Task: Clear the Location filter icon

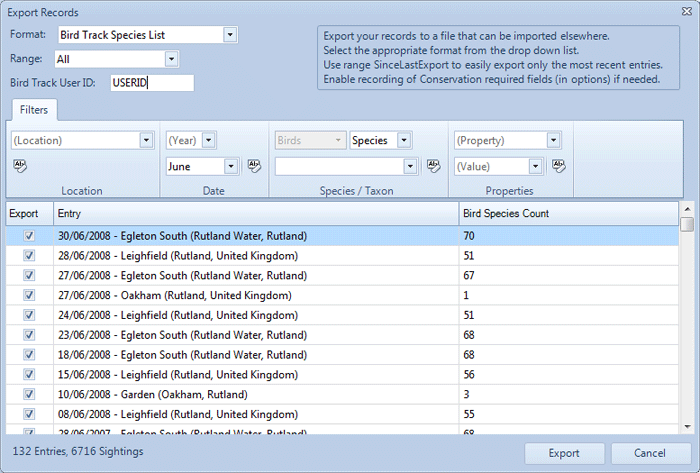Action: click(x=20, y=166)
